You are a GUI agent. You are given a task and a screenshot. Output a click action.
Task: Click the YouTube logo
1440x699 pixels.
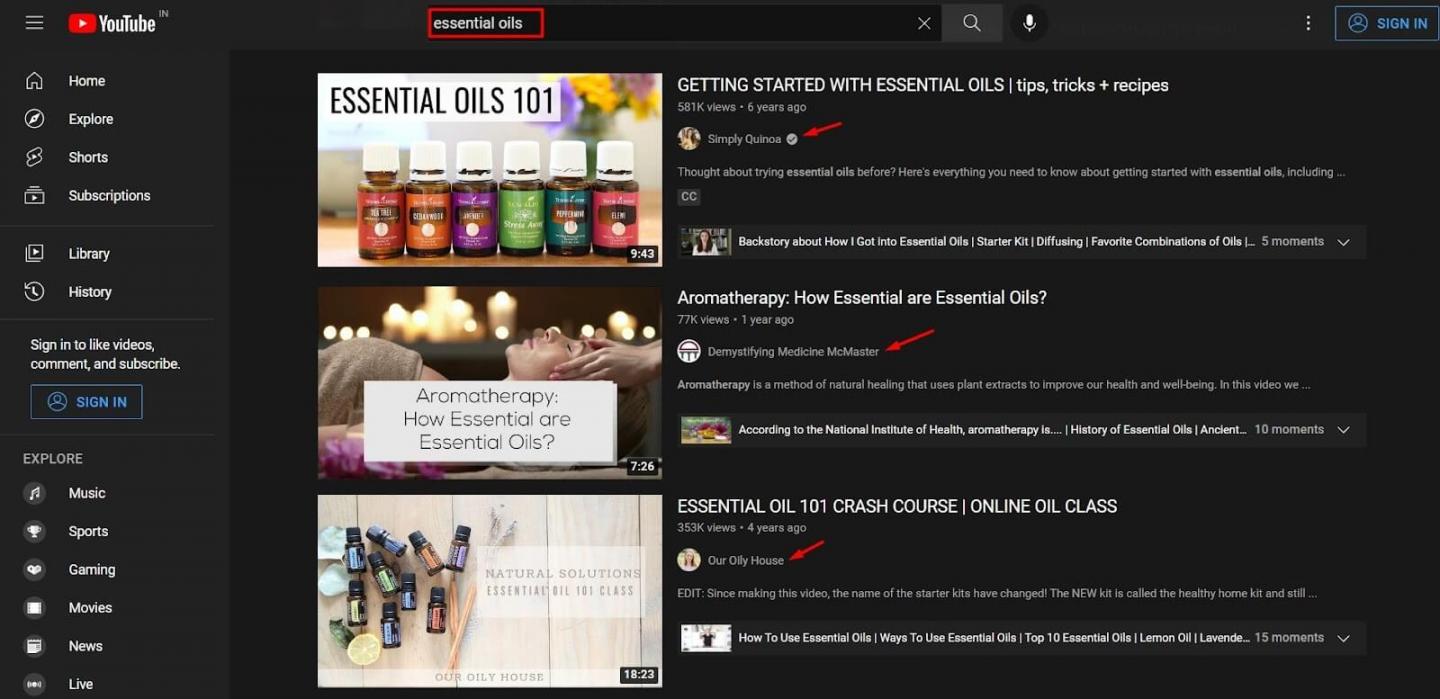pyautogui.click(x=112, y=23)
